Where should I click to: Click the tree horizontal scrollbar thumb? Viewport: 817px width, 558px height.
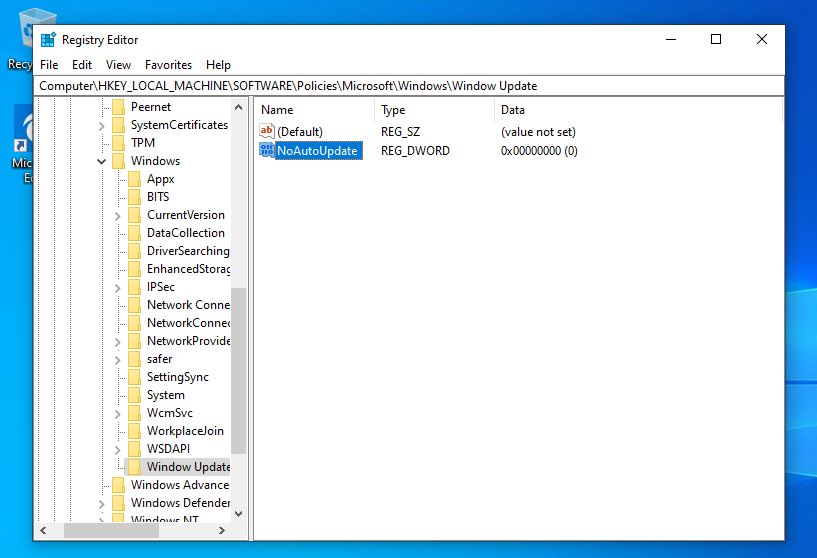point(111,530)
